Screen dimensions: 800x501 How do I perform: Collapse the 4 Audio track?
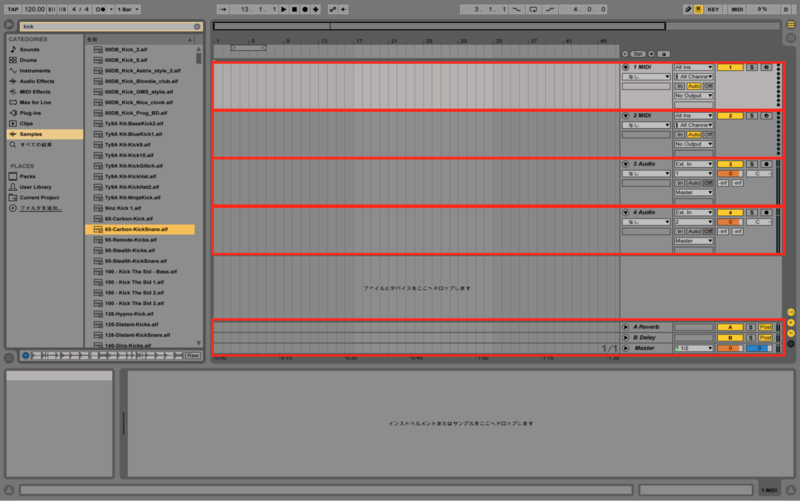626,212
